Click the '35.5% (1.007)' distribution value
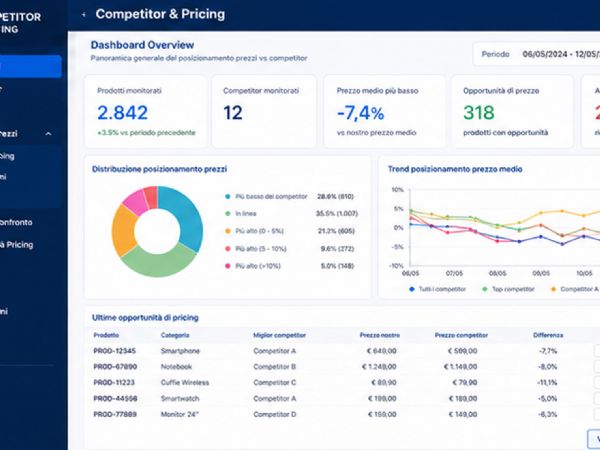 (337, 214)
